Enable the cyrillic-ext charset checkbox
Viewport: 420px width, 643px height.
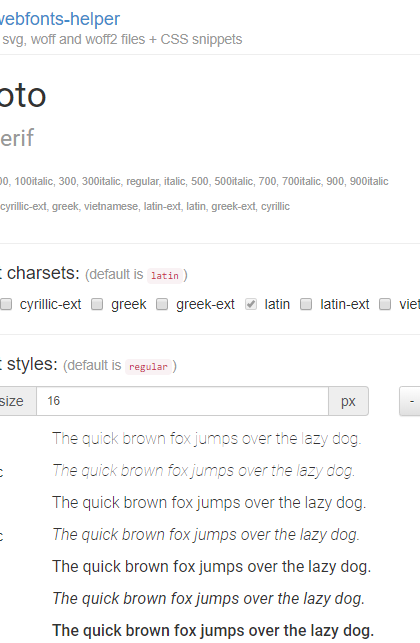click(6, 304)
